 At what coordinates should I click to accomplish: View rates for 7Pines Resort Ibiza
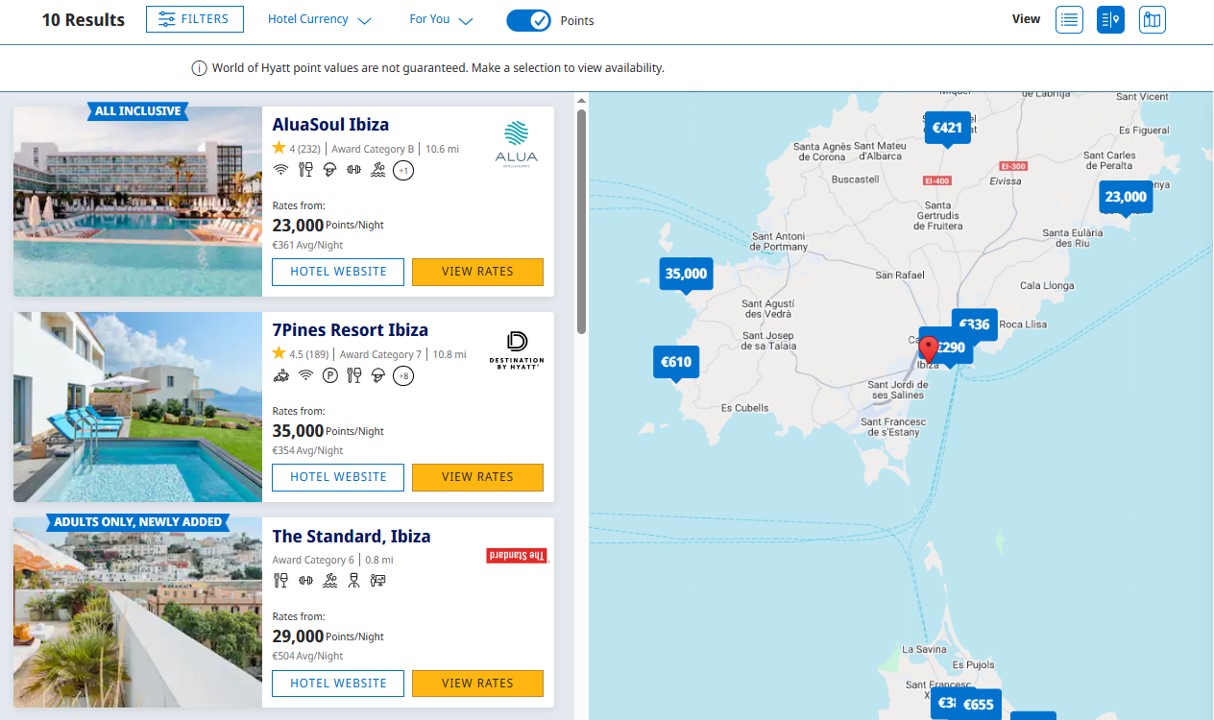(x=478, y=477)
